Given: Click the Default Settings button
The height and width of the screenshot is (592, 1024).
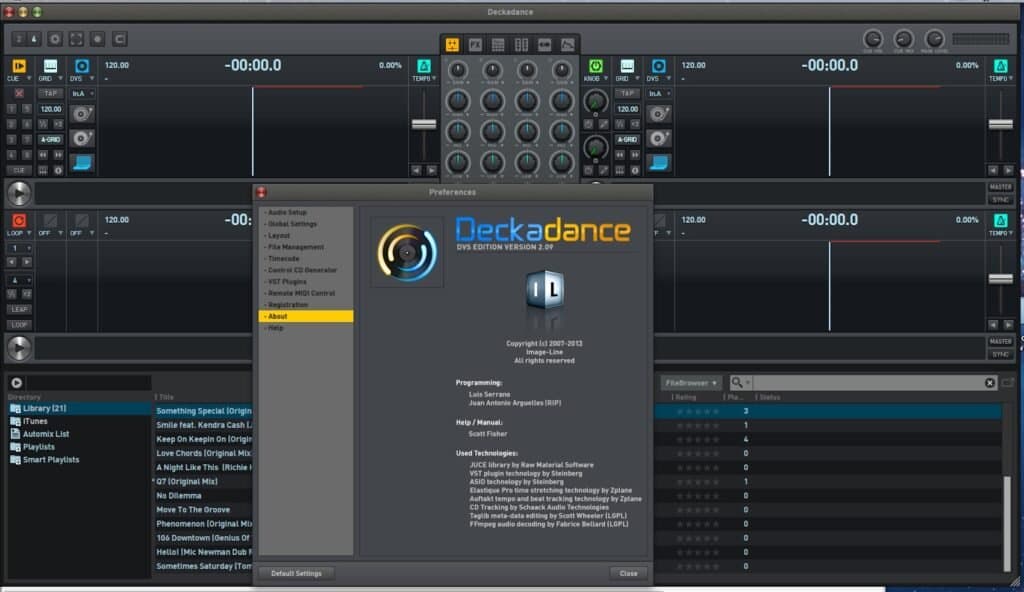Looking at the screenshot, I should (x=296, y=573).
